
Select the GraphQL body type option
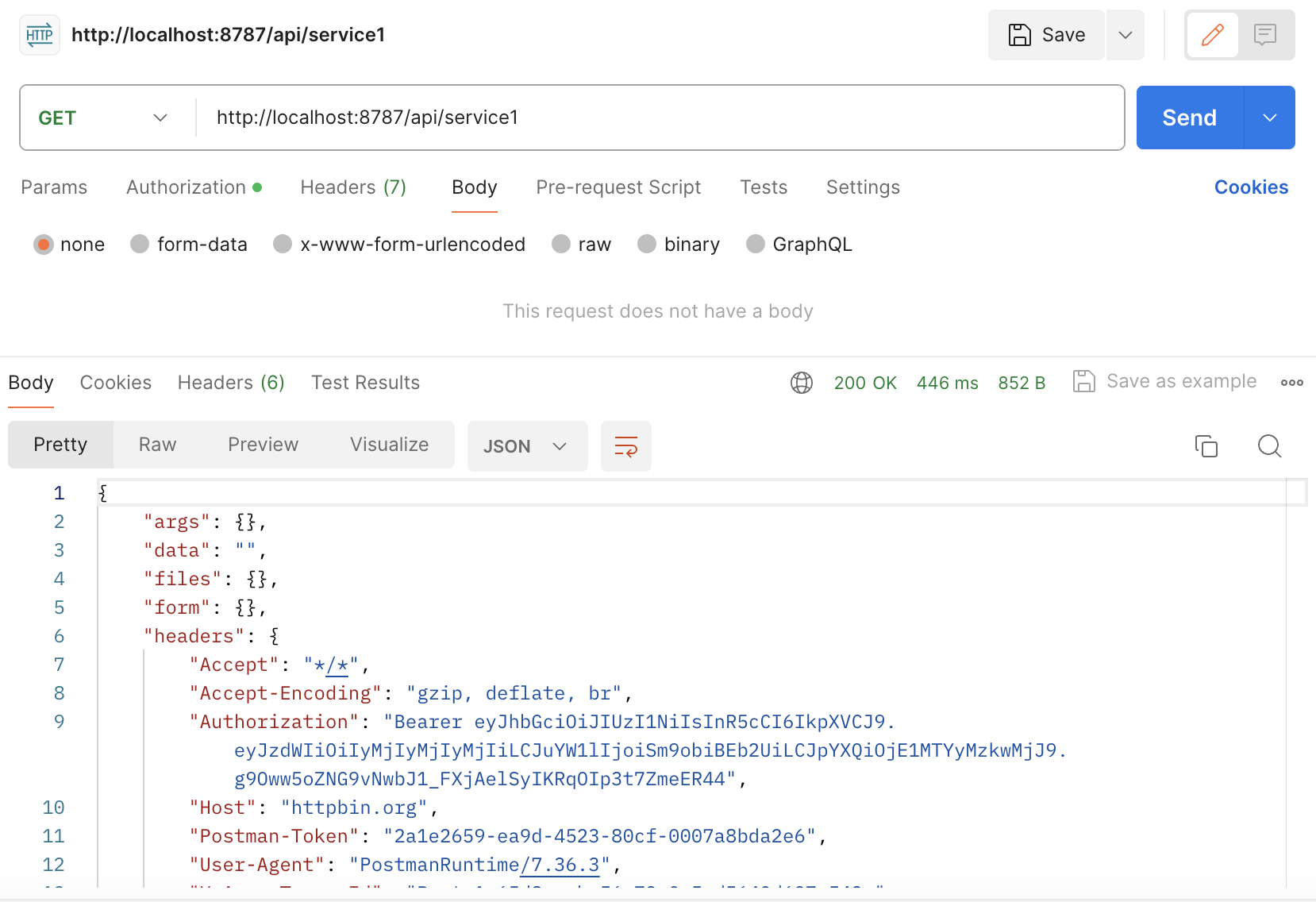point(754,244)
